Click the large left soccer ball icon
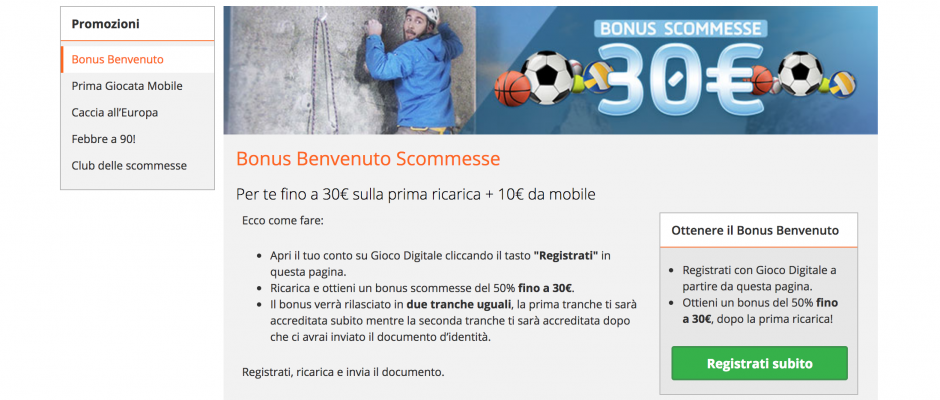This screenshot has height=400, width=940. click(546, 77)
